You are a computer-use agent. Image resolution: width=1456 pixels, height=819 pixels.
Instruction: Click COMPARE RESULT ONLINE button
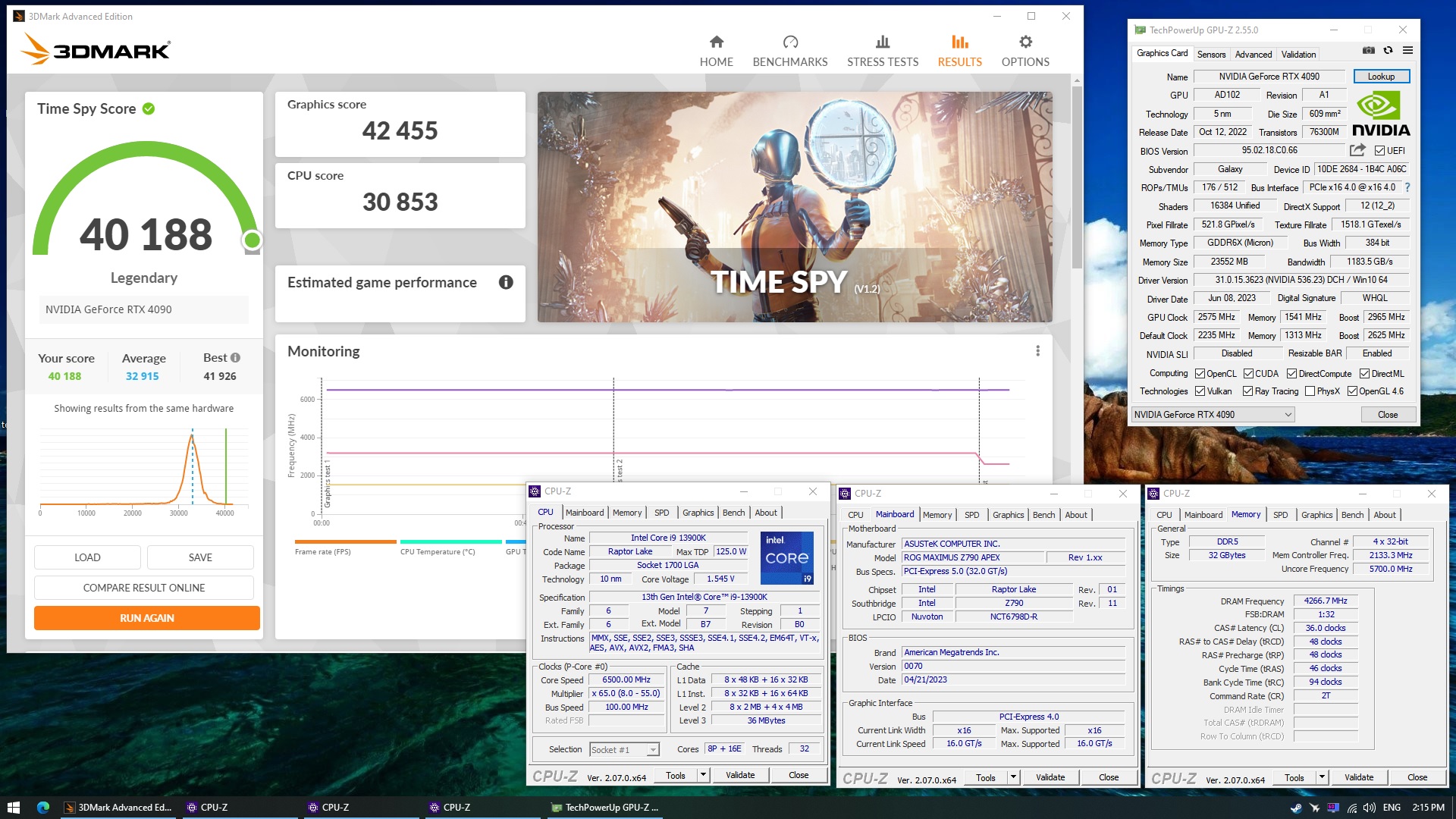click(144, 588)
